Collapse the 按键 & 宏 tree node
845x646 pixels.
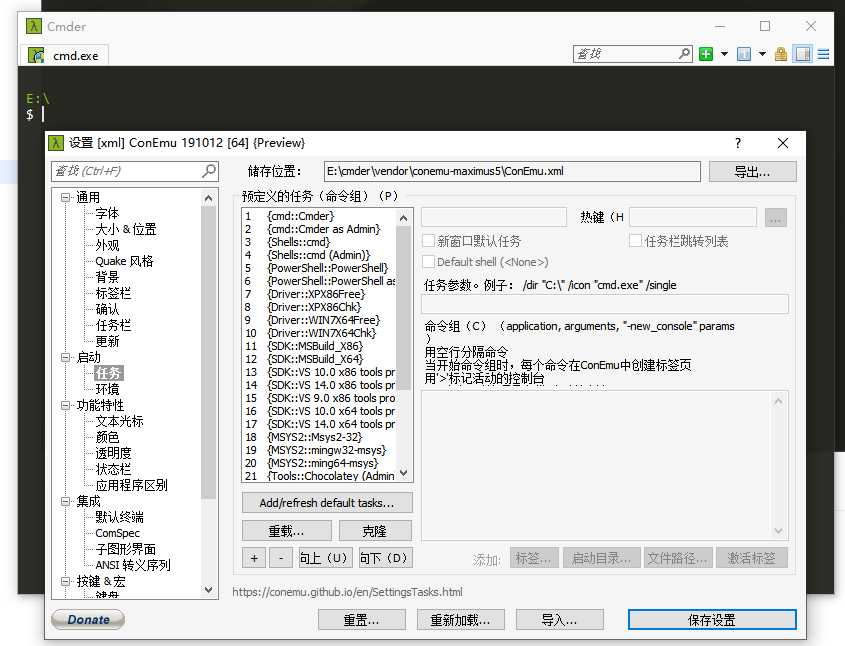[65, 581]
